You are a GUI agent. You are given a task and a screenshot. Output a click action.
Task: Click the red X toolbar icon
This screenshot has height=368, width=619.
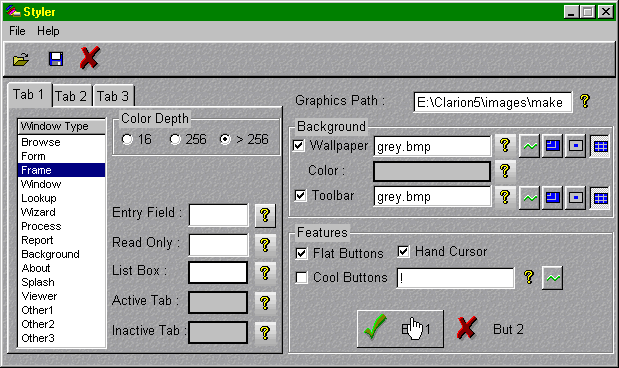coord(90,58)
